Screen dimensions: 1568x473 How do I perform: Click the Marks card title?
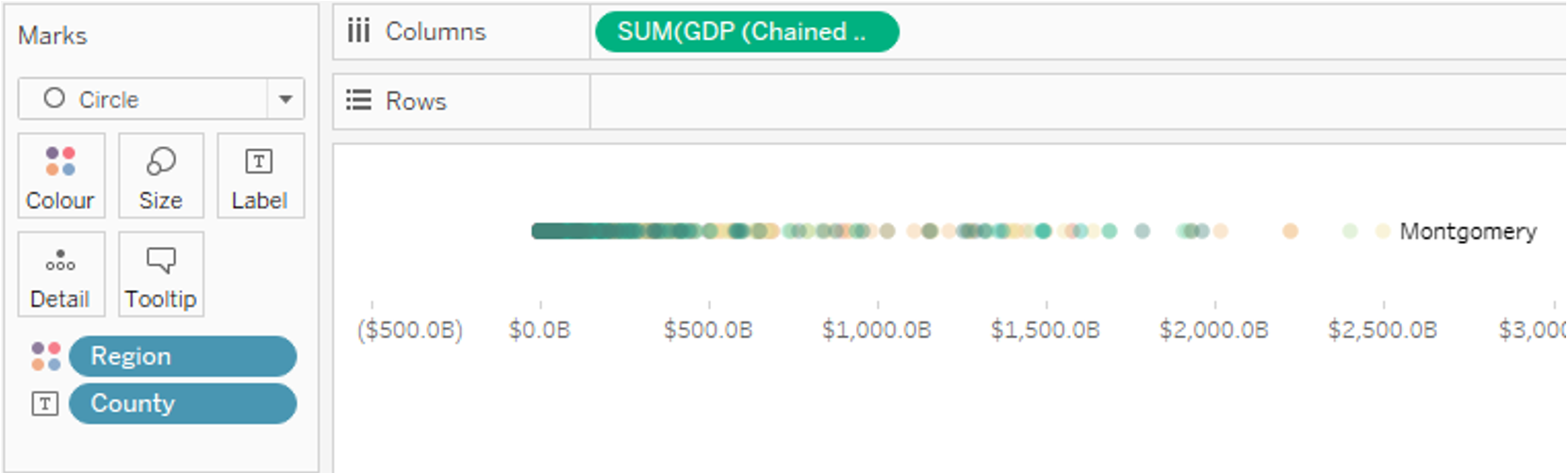tap(53, 36)
